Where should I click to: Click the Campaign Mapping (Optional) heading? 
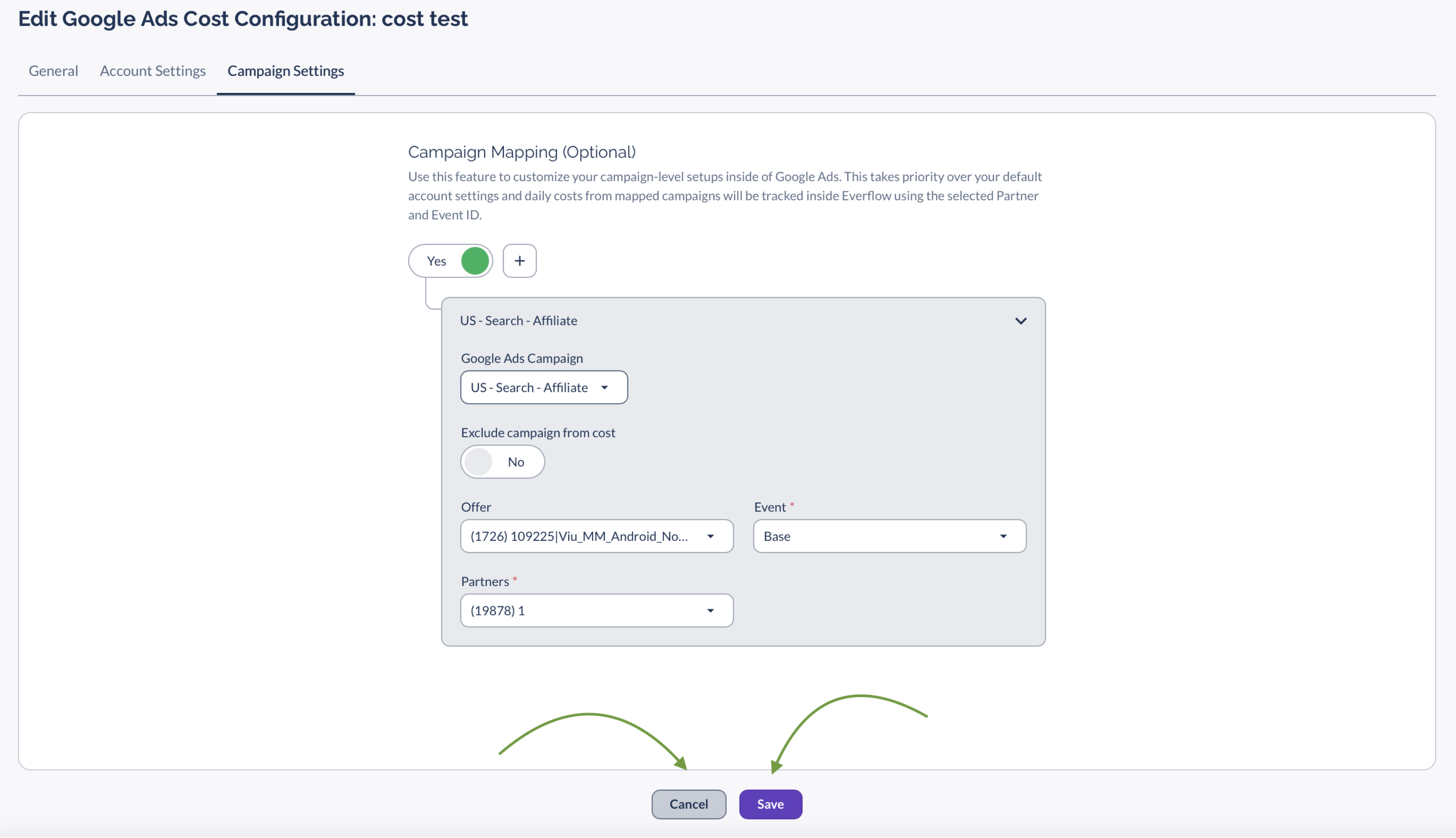click(x=522, y=152)
